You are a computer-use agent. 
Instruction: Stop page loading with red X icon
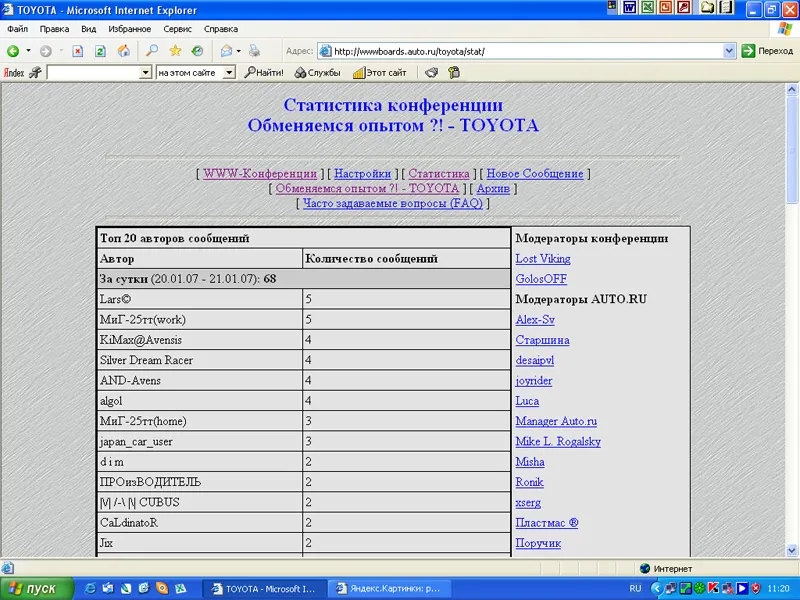tap(78, 51)
